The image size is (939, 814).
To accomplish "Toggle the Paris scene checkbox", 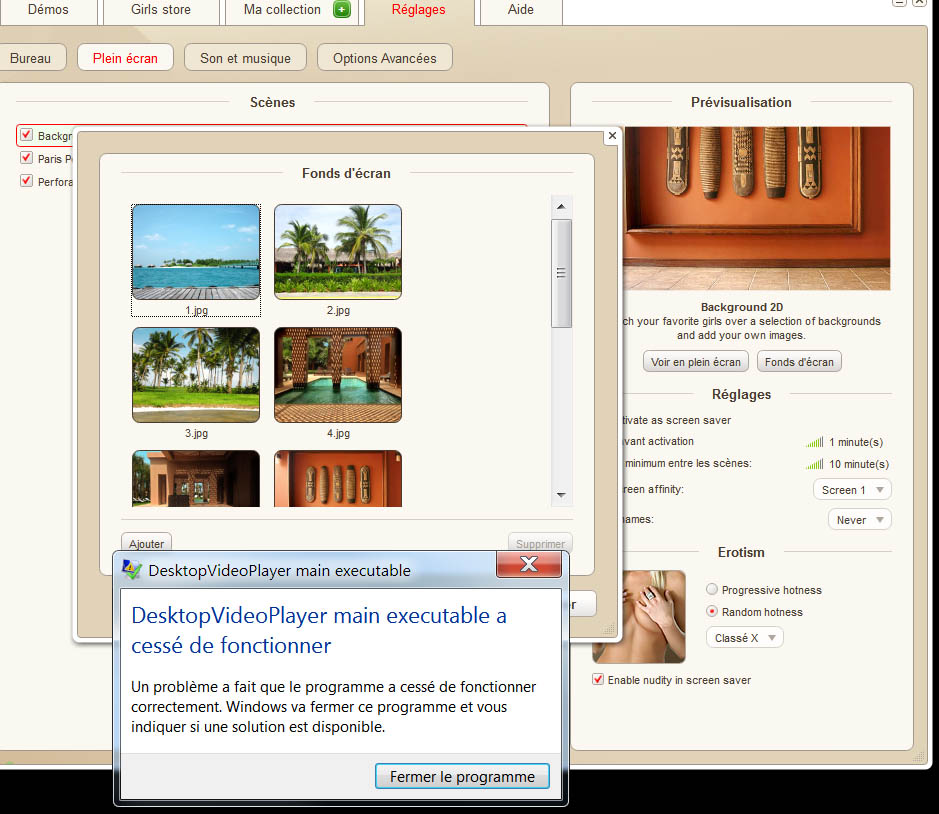I will [x=26, y=158].
